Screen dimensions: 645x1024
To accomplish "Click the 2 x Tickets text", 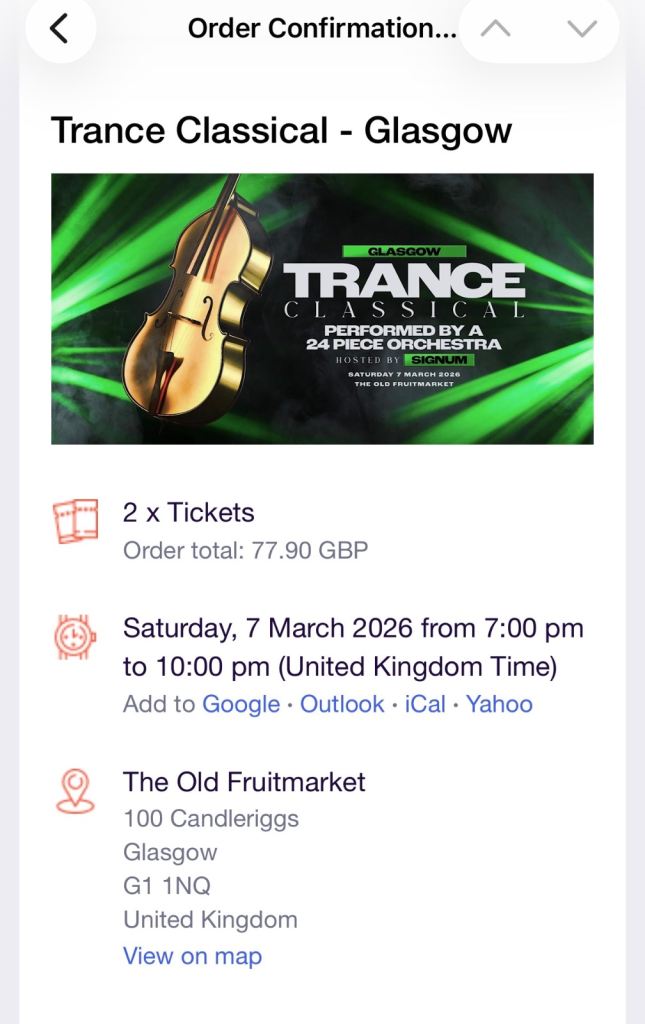I will click(188, 512).
